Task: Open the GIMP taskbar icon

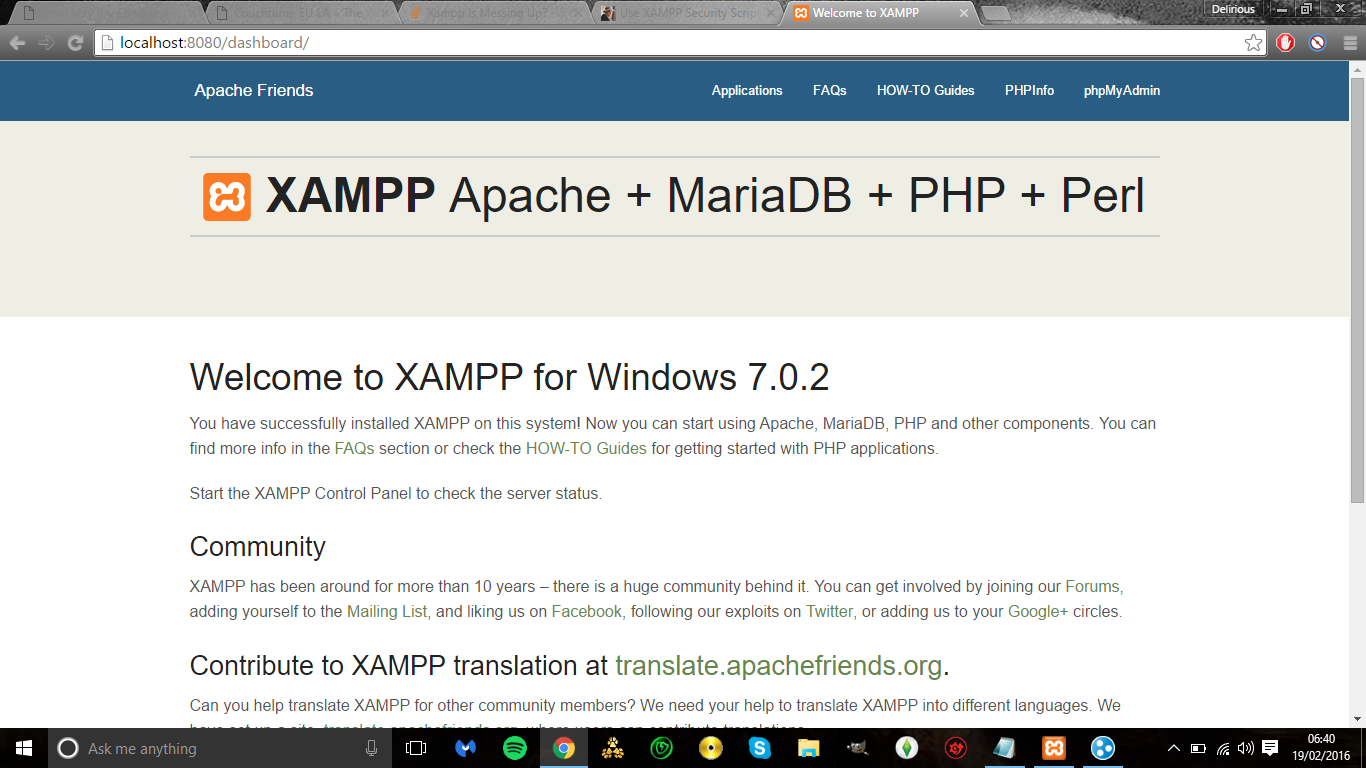Action: [858, 748]
